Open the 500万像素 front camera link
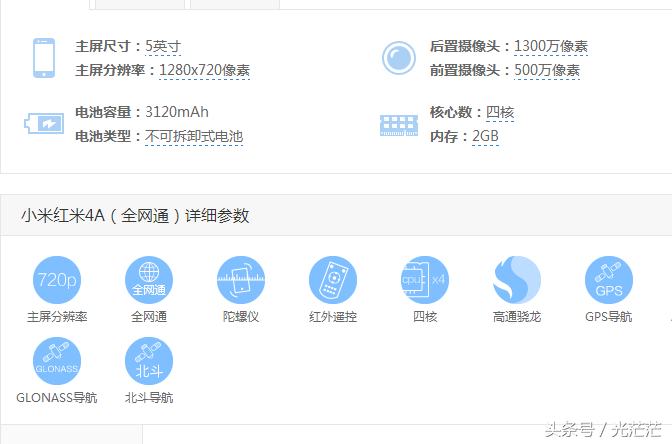The height and width of the screenshot is (444, 672). click(x=547, y=70)
